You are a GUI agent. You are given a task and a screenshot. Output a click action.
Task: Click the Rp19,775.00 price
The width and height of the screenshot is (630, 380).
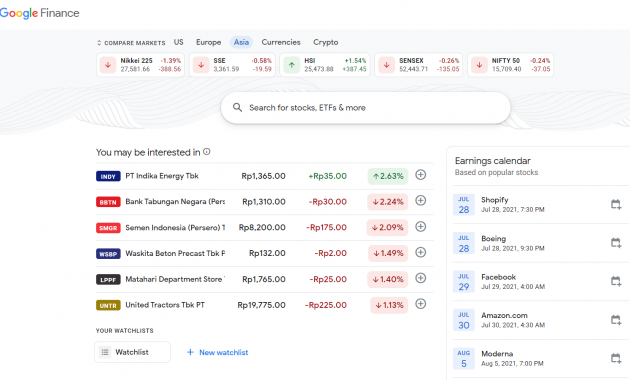262,305
